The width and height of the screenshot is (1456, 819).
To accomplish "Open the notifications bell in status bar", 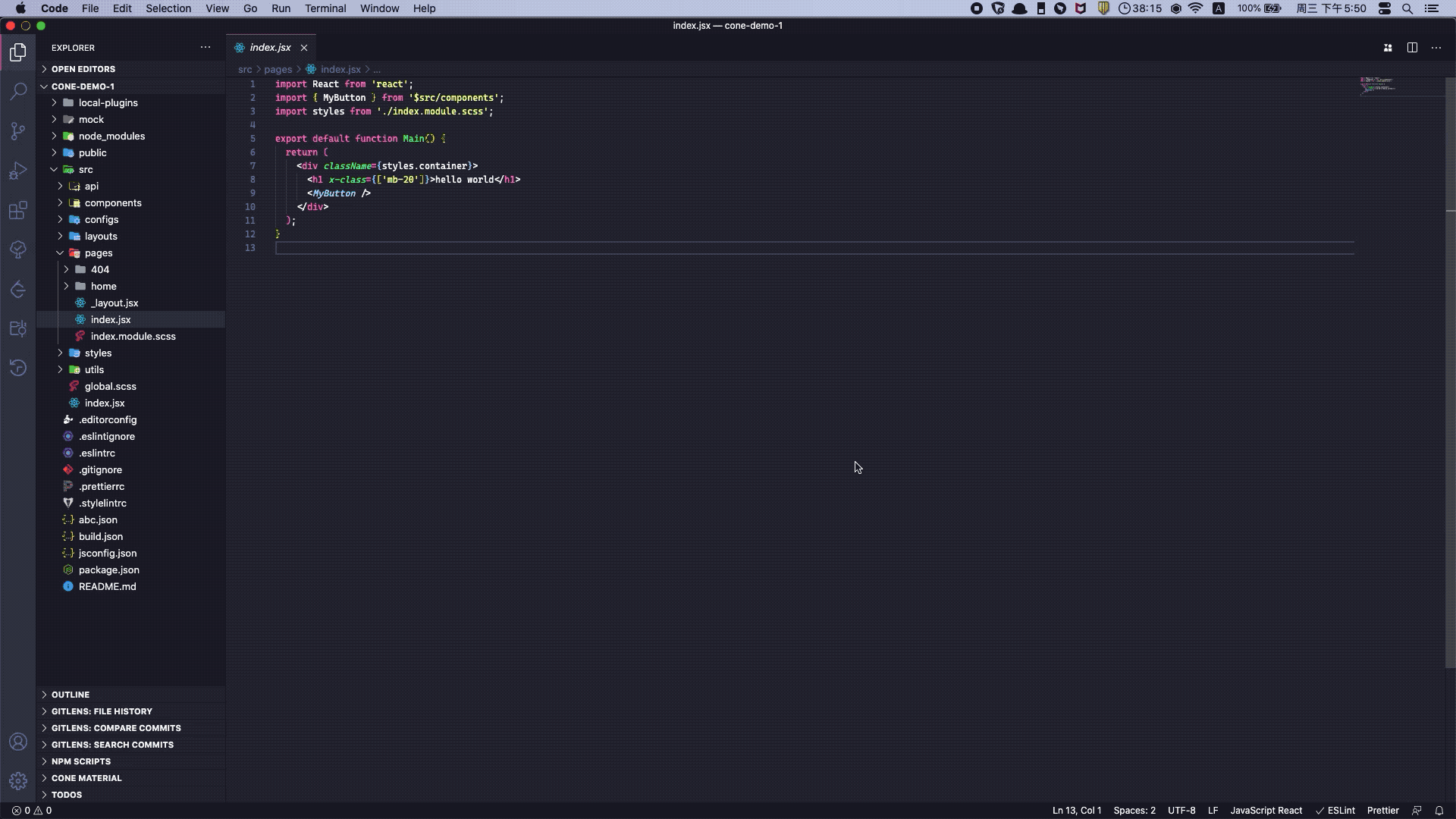I will click(x=1439, y=810).
